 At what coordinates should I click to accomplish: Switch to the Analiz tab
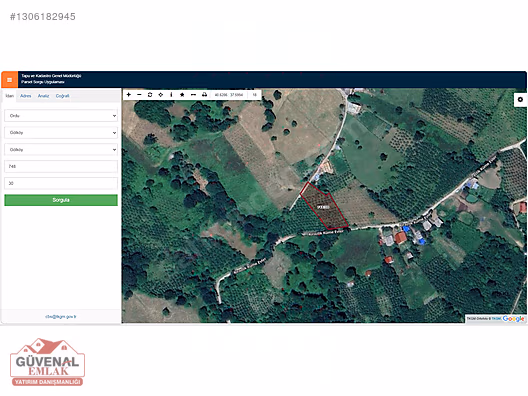(x=43, y=96)
